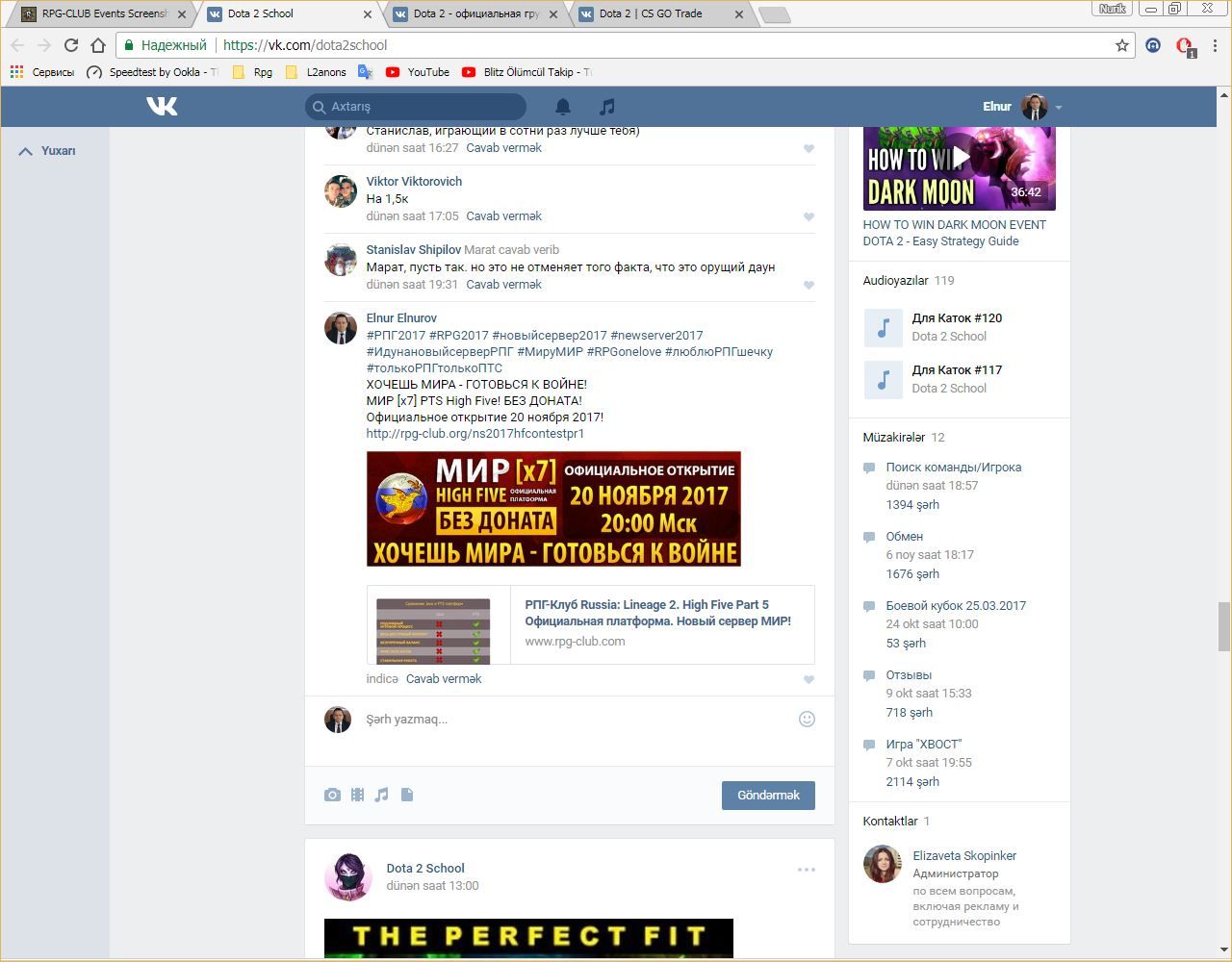The width and height of the screenshot is (1232, 962).
Task: Open the РПГ-Клуб Russia Lineage 2 link
Action: [657, 613]
